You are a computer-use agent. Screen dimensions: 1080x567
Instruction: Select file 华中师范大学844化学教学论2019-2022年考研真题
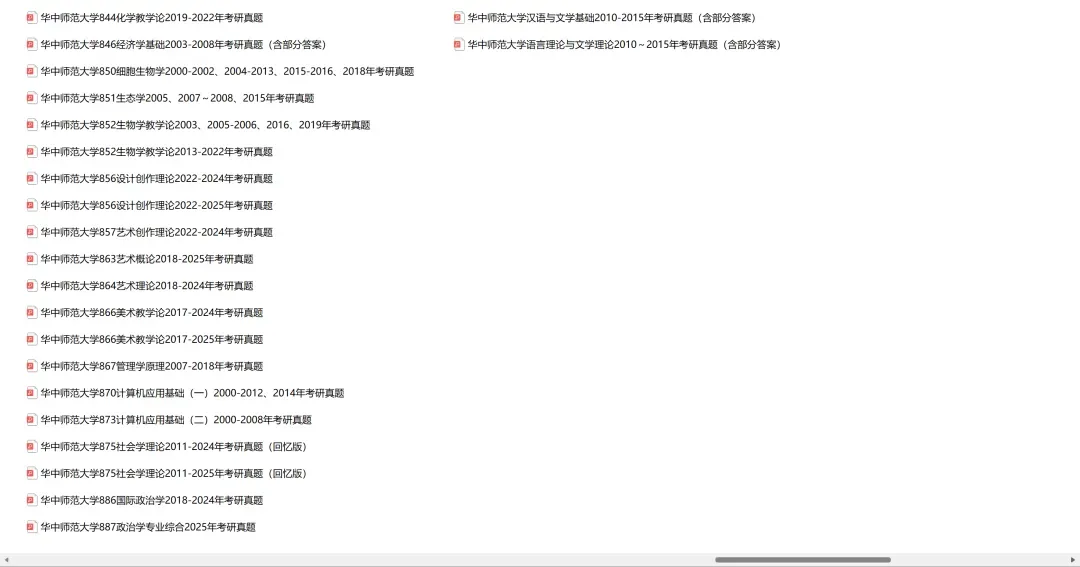click(152, 18)
